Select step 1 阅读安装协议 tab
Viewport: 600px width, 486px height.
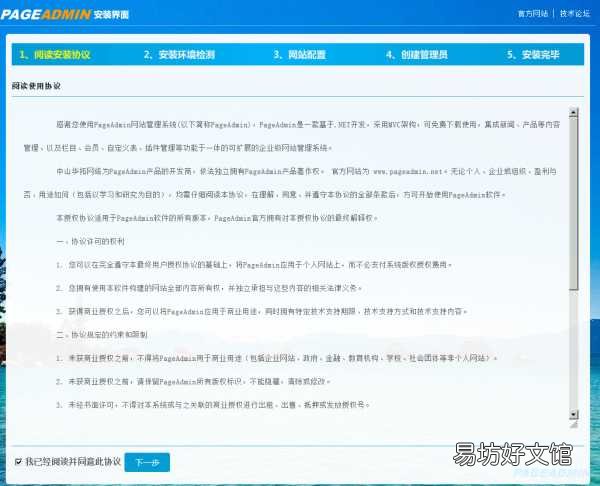55,54
